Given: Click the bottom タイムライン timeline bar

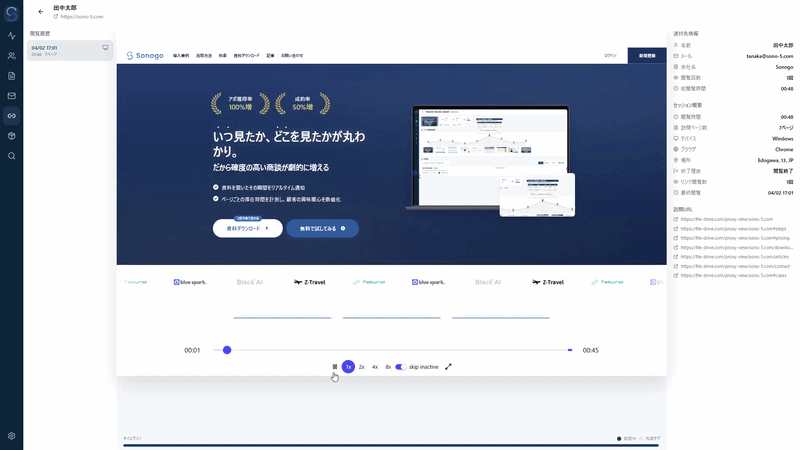Looking at the screenshot, I should coord(391,445).
